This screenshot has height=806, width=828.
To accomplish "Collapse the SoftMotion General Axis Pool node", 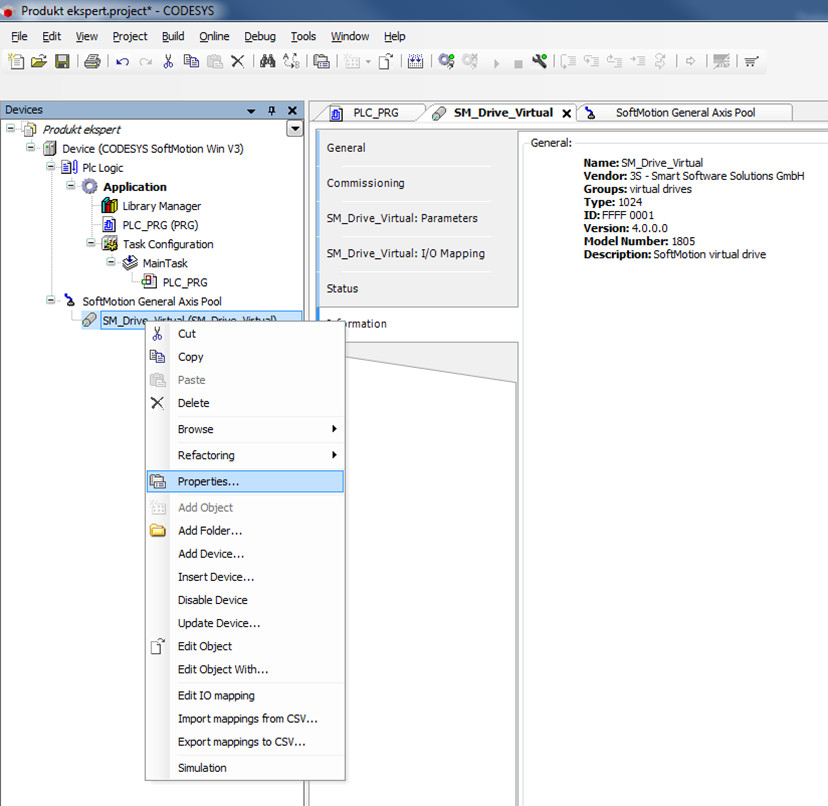I will [x=51, y=299].
